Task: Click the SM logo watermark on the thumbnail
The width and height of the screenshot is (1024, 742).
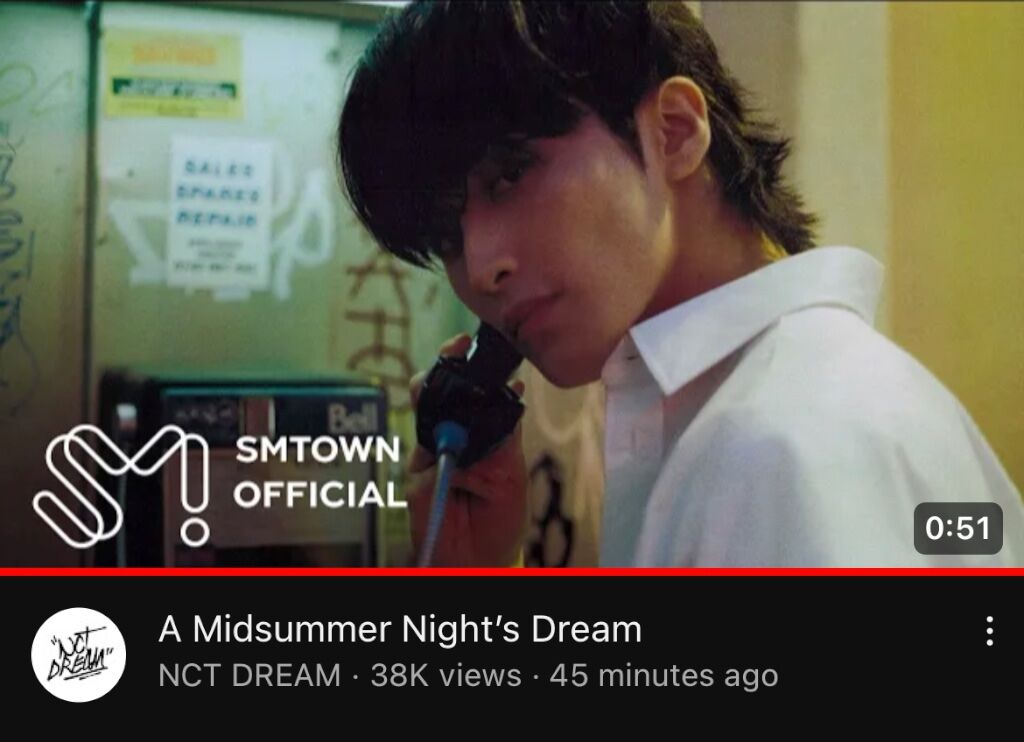Action: coord(121,484)
